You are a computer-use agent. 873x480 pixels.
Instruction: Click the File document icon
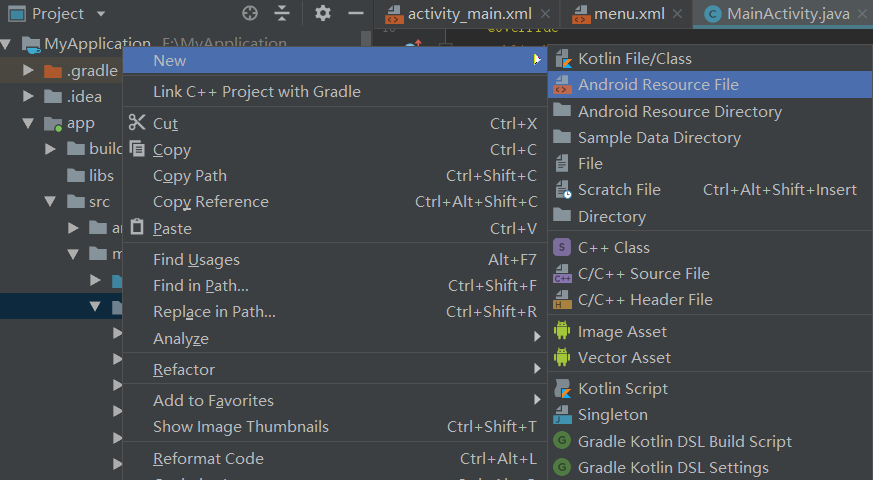(x=562, y=163)
